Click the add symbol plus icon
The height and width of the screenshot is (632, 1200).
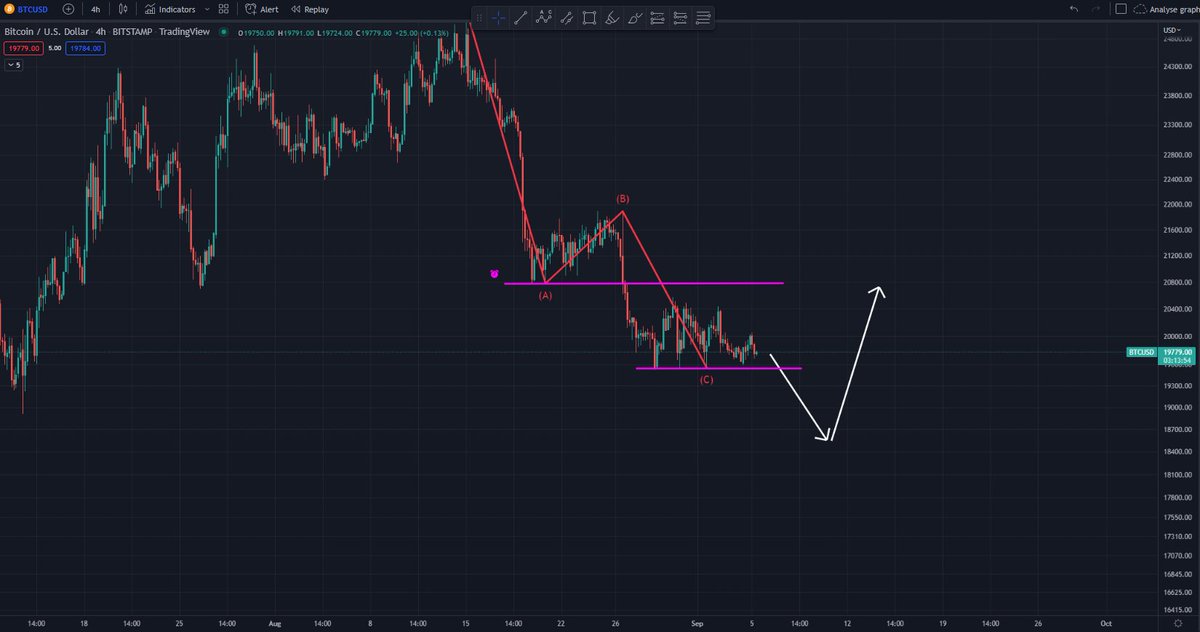click(67, 9)
